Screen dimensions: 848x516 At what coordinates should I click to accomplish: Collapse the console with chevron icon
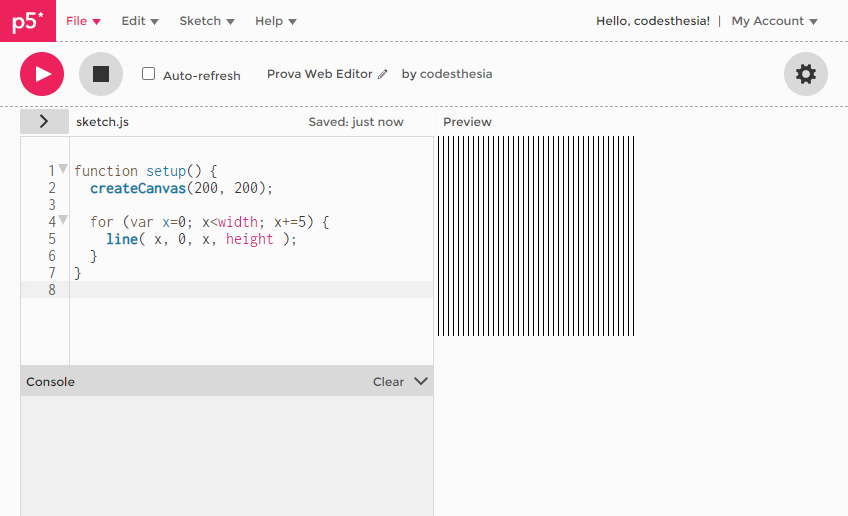click(x=420, y=381)
